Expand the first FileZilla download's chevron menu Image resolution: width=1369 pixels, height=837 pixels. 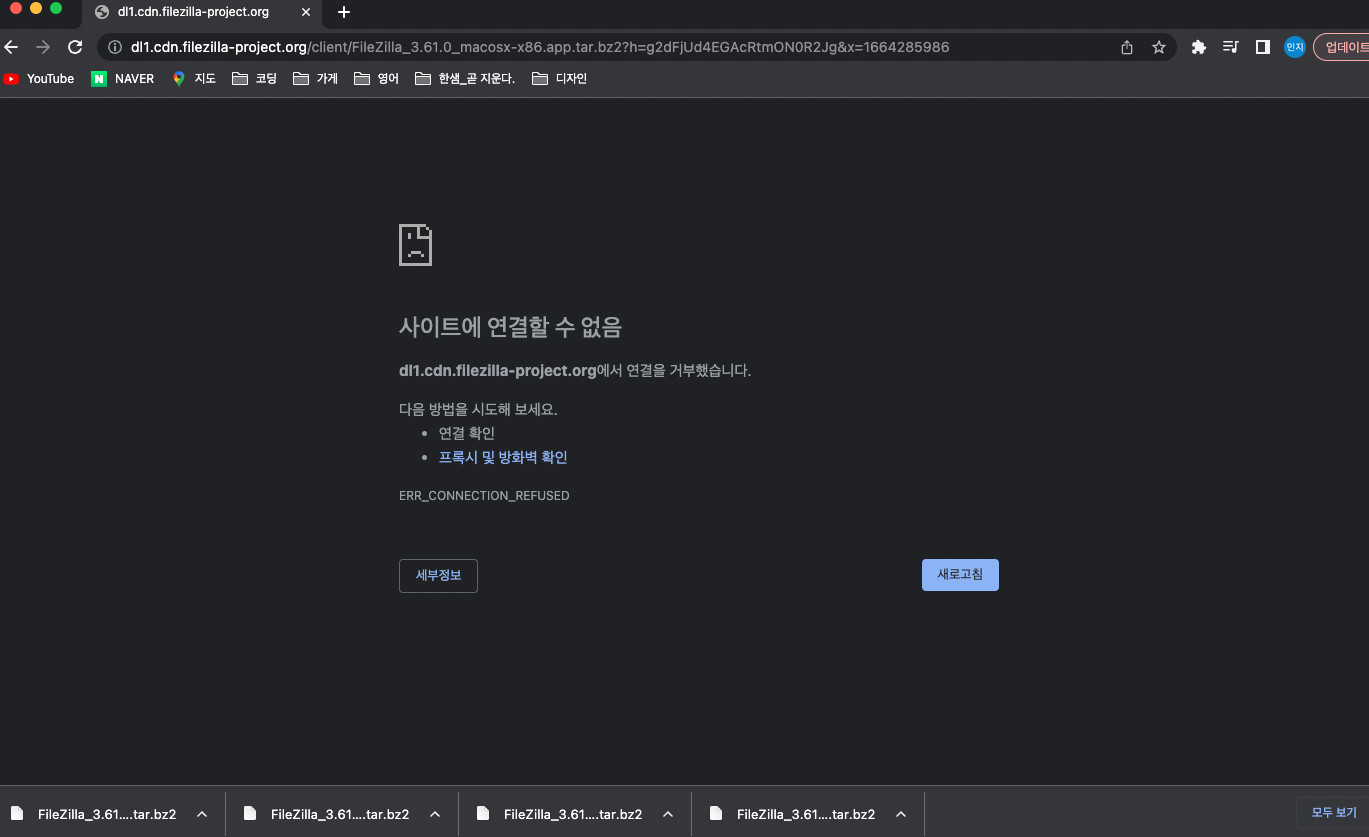click(x=202, y=814)
